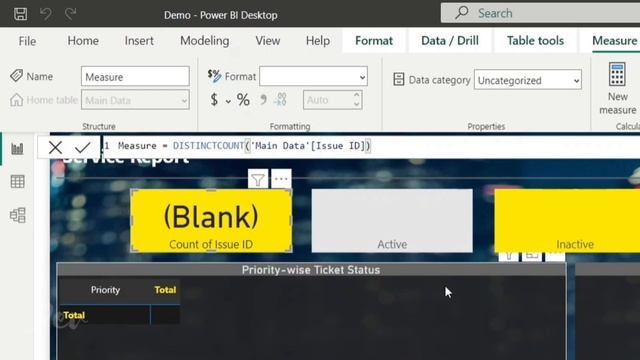This screenshot has width=640, height=360.
Task: Open the Help ribbon tab
Action: coord(318,41)
